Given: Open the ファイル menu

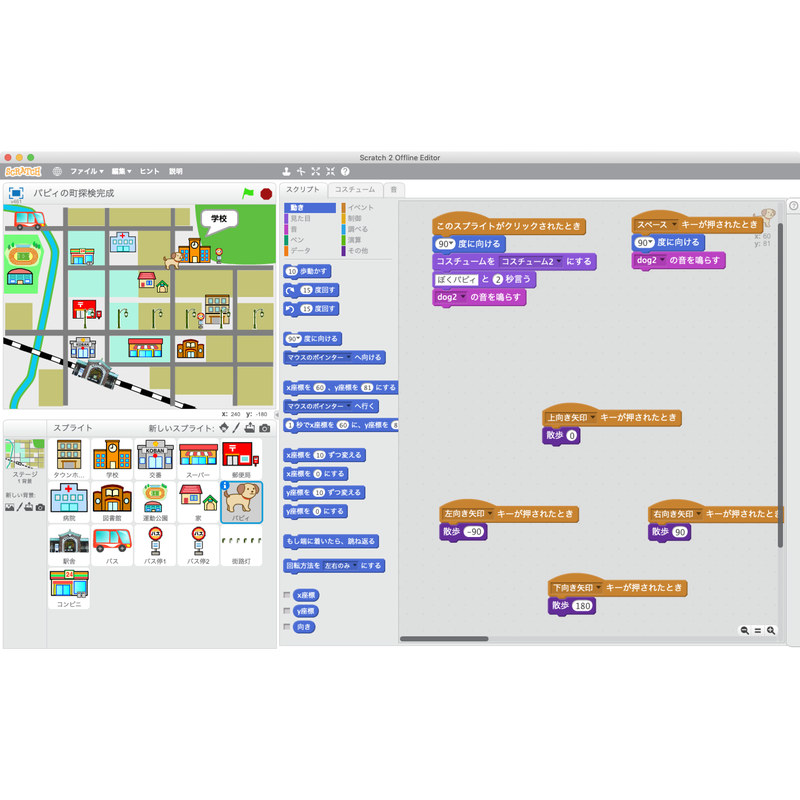Looking at the screenshot, I should tap(85, 171).
